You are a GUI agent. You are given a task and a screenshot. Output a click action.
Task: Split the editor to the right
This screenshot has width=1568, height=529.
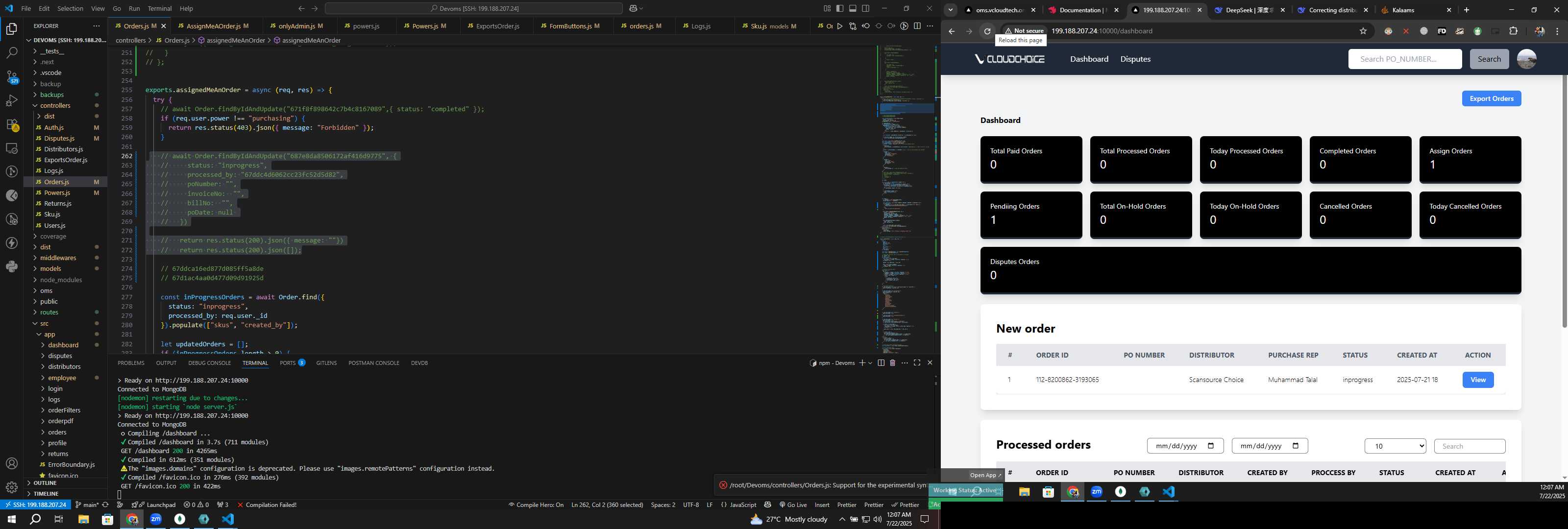pyautogui.click(x=917, y=26)
